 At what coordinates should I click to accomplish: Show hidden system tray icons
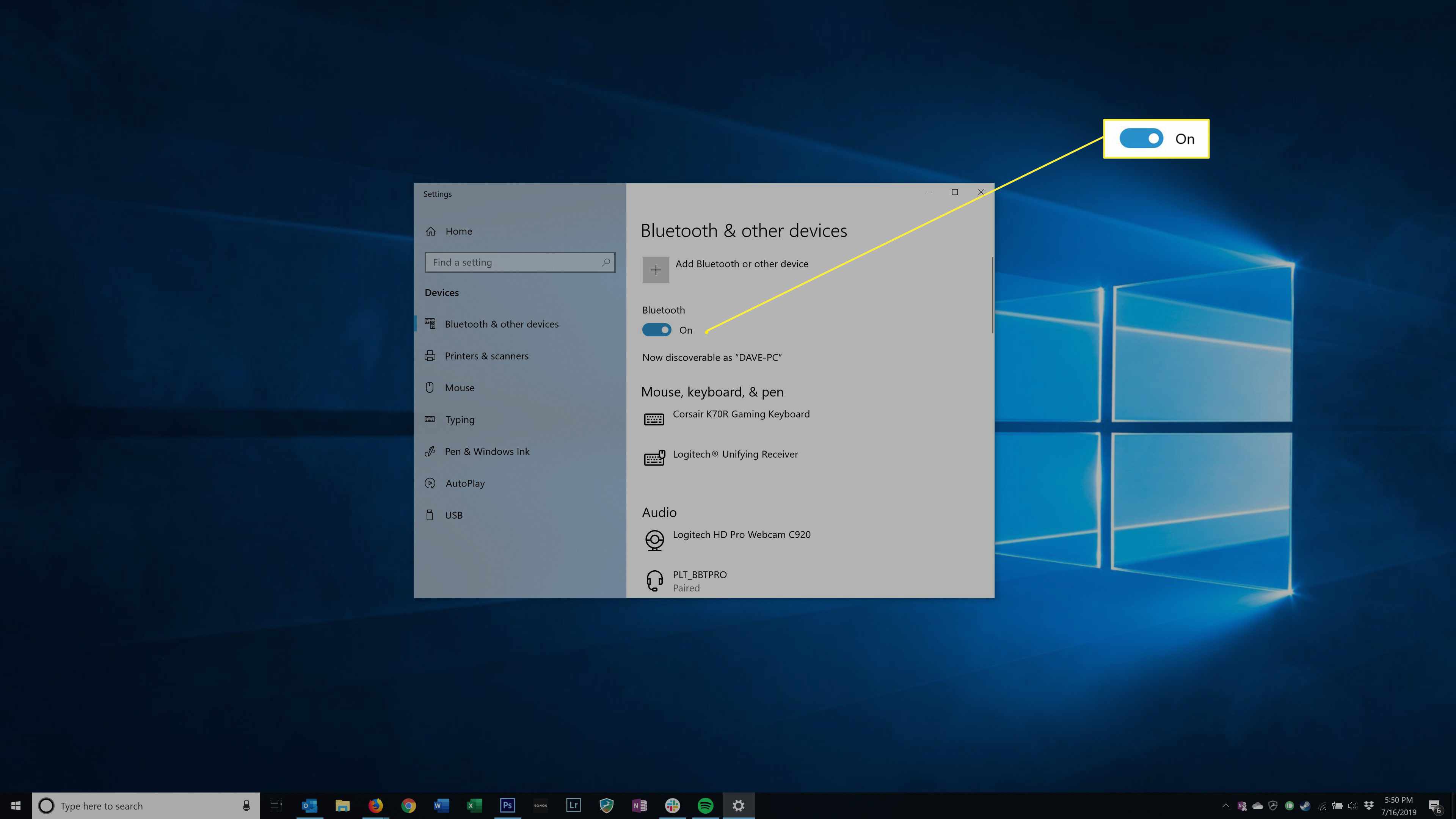[x=1225, y=806]
